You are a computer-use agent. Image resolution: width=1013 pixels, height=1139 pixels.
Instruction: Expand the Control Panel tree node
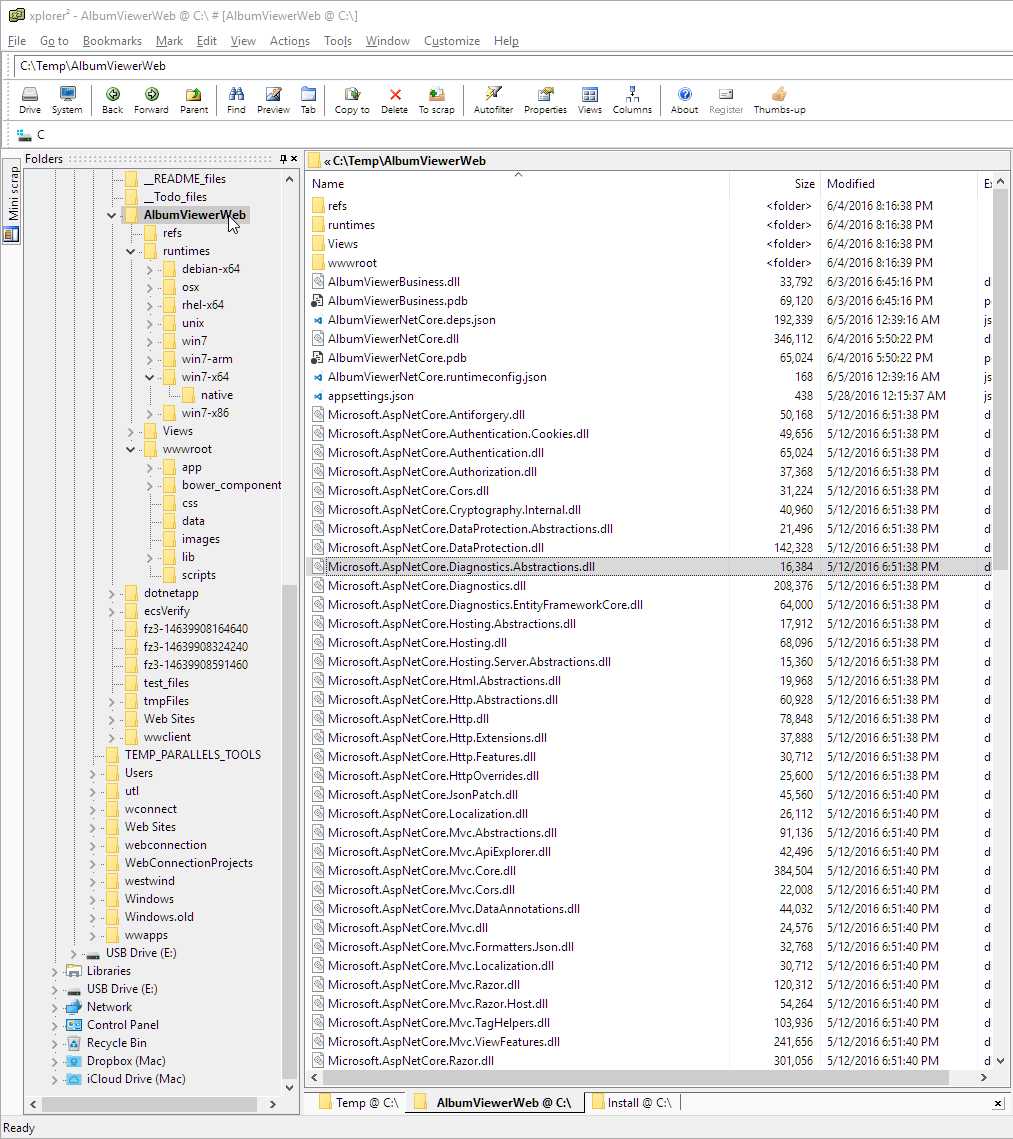coord(54,1025)
